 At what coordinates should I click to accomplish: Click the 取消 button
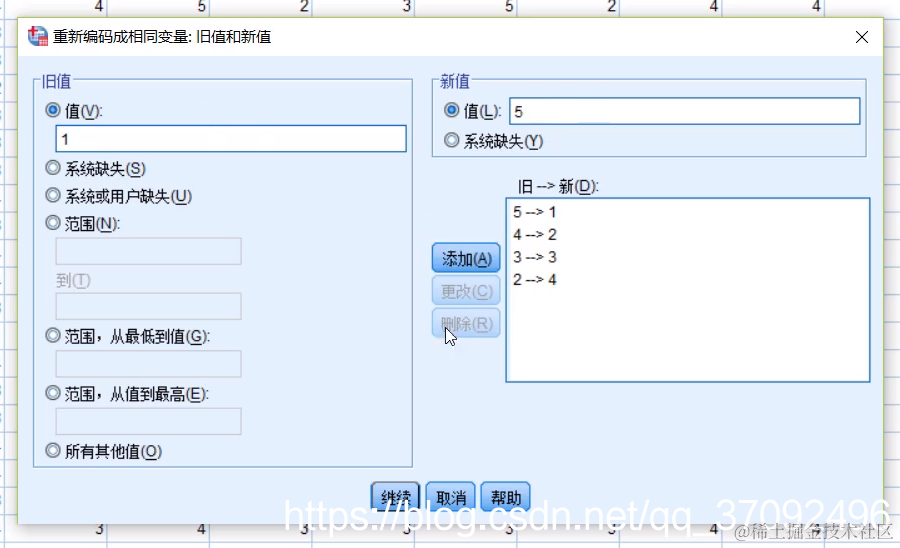[451, 497]
